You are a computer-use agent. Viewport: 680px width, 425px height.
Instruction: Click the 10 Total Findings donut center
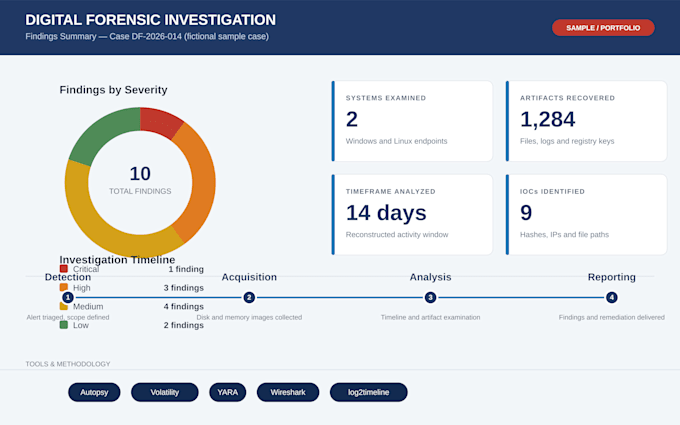point(140,180)
